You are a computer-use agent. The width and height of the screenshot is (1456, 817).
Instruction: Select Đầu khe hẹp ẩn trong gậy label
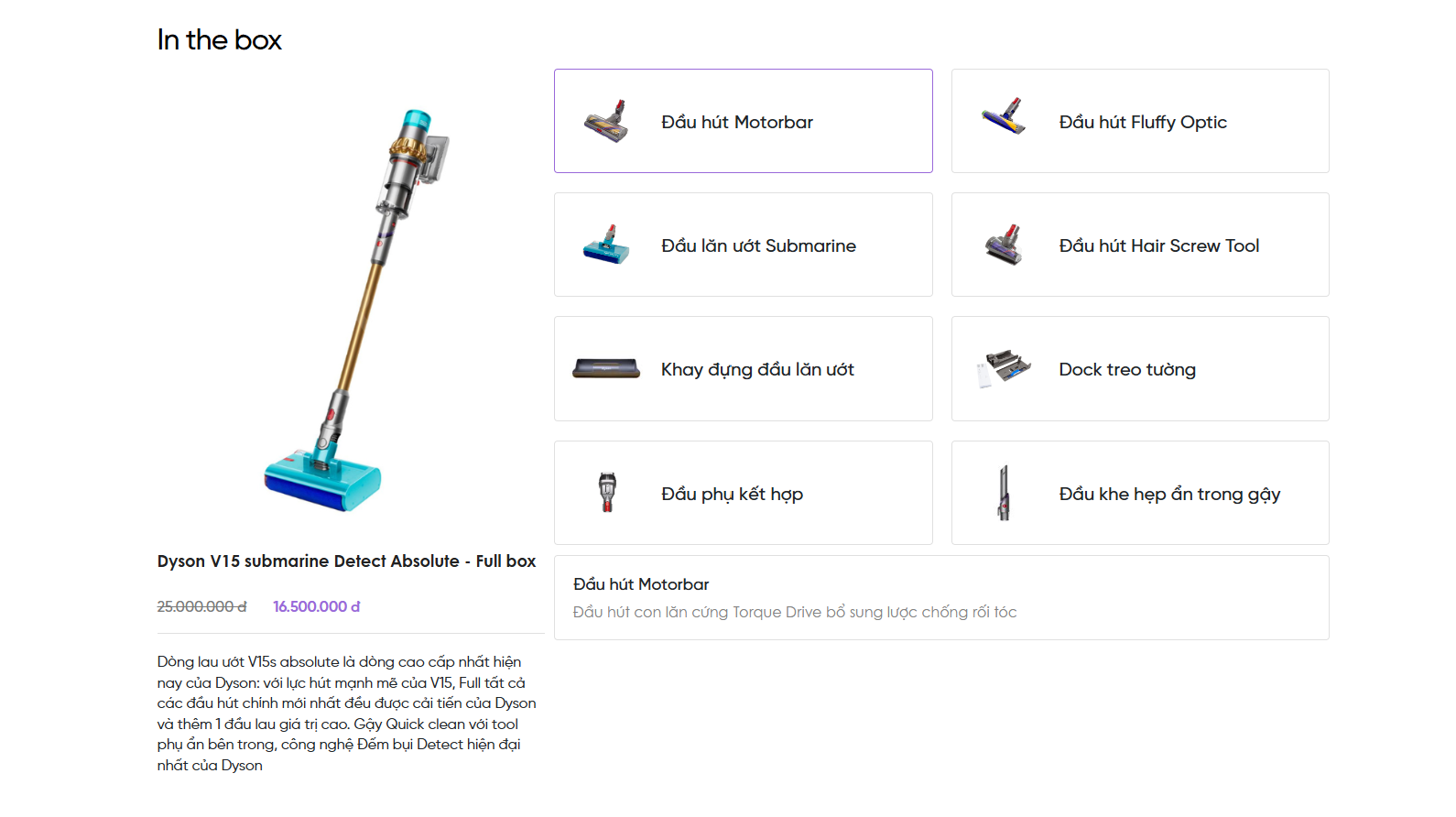point(1169,495)
